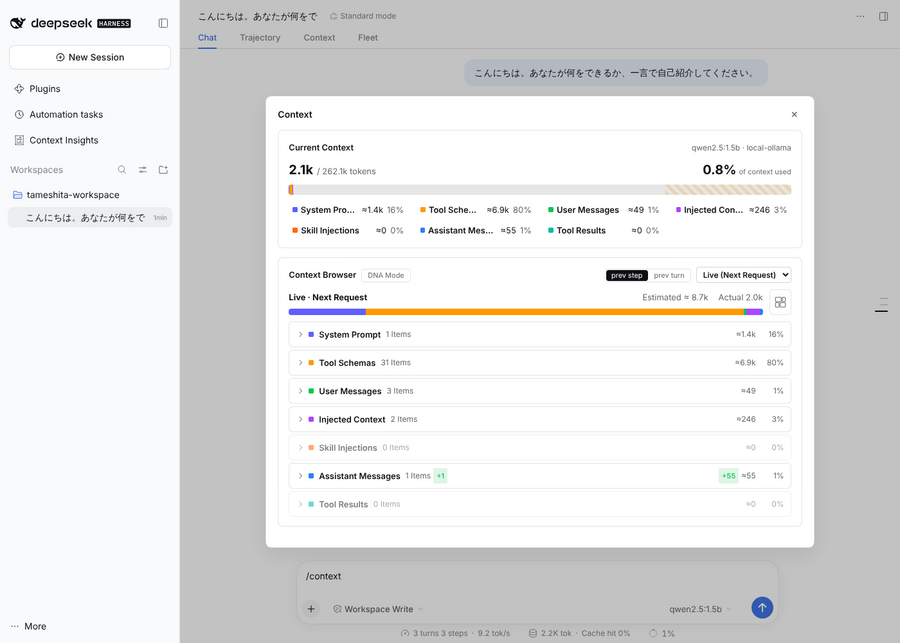The image size is (900, 643).
Task: Search workspaces with magnifier icon
Action: pos(122,169)
